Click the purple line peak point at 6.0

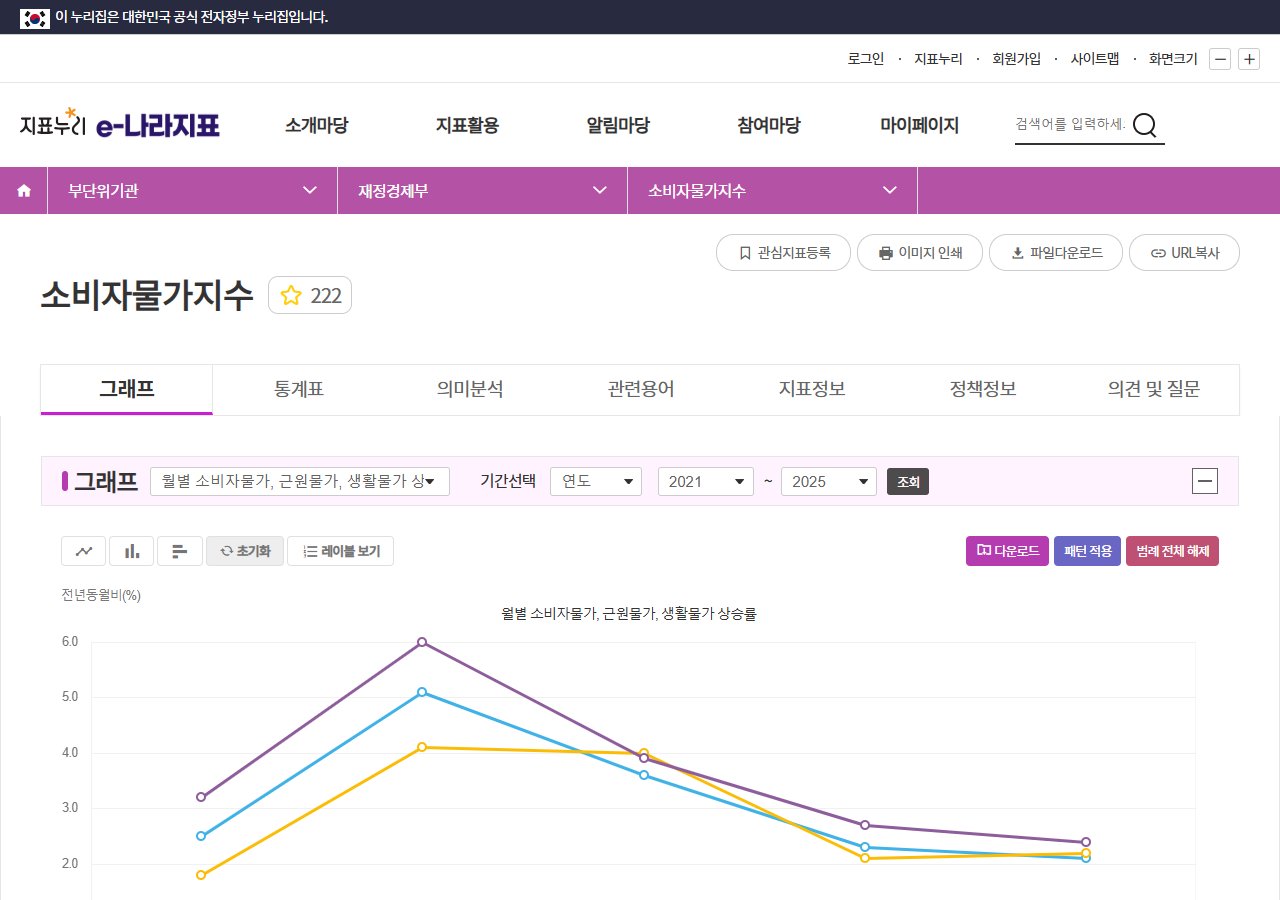[x=422, y=642]
